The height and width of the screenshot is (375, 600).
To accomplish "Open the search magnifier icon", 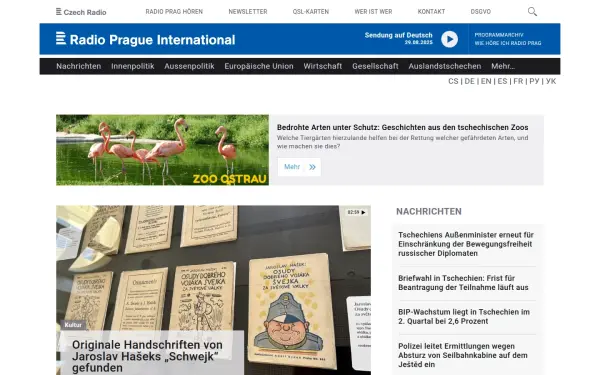I will (532, 11).
